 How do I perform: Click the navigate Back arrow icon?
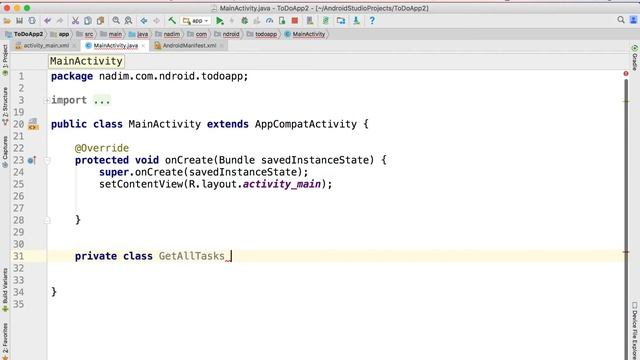coord(144,21)
